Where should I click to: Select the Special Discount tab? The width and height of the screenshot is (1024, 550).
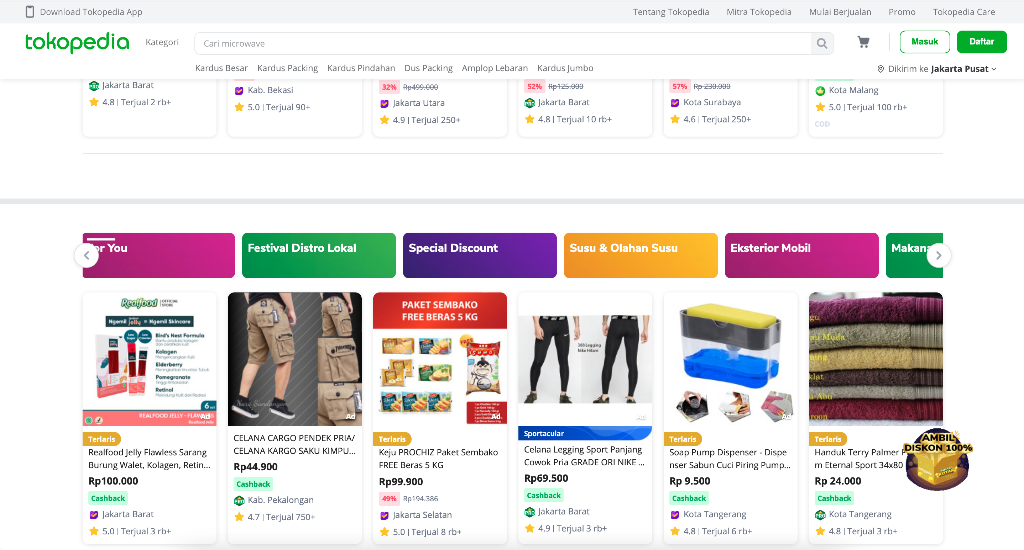pyautogui.click(x=479, y=255)
